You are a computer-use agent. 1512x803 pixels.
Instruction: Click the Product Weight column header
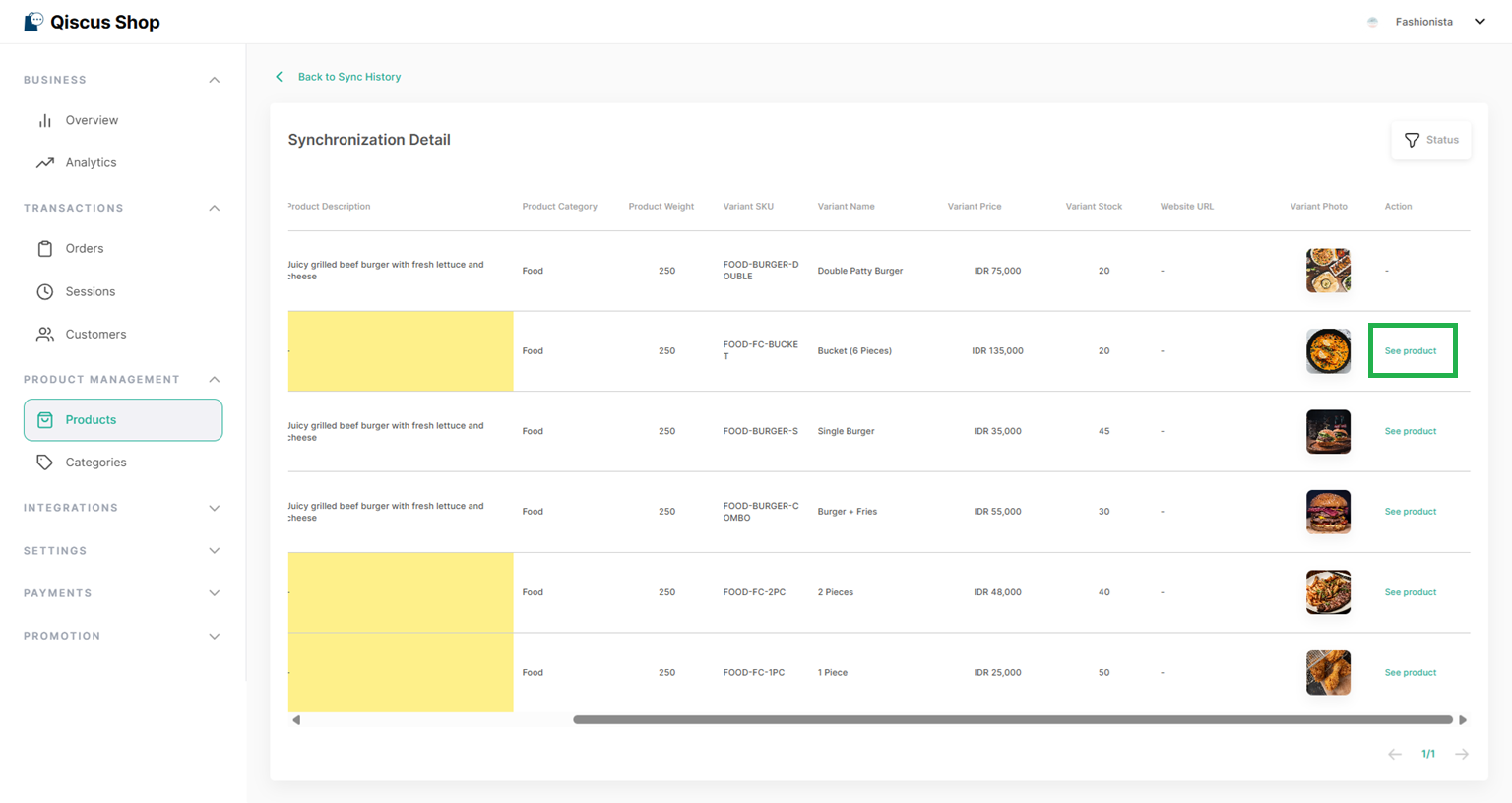coord(661,207)
